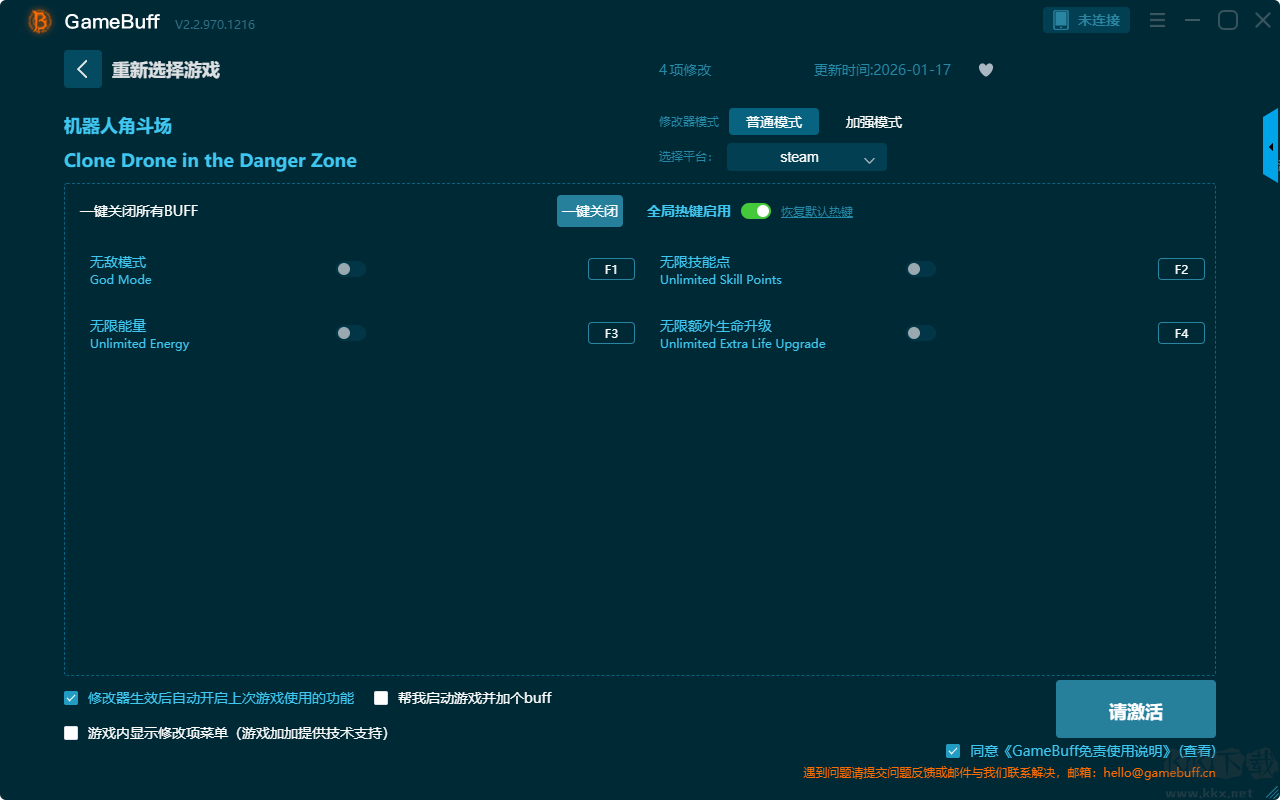Uncheck auto-enable last used functions checkbox
The height and width of the screenshot is (800, 1280).
click(71, 698)
